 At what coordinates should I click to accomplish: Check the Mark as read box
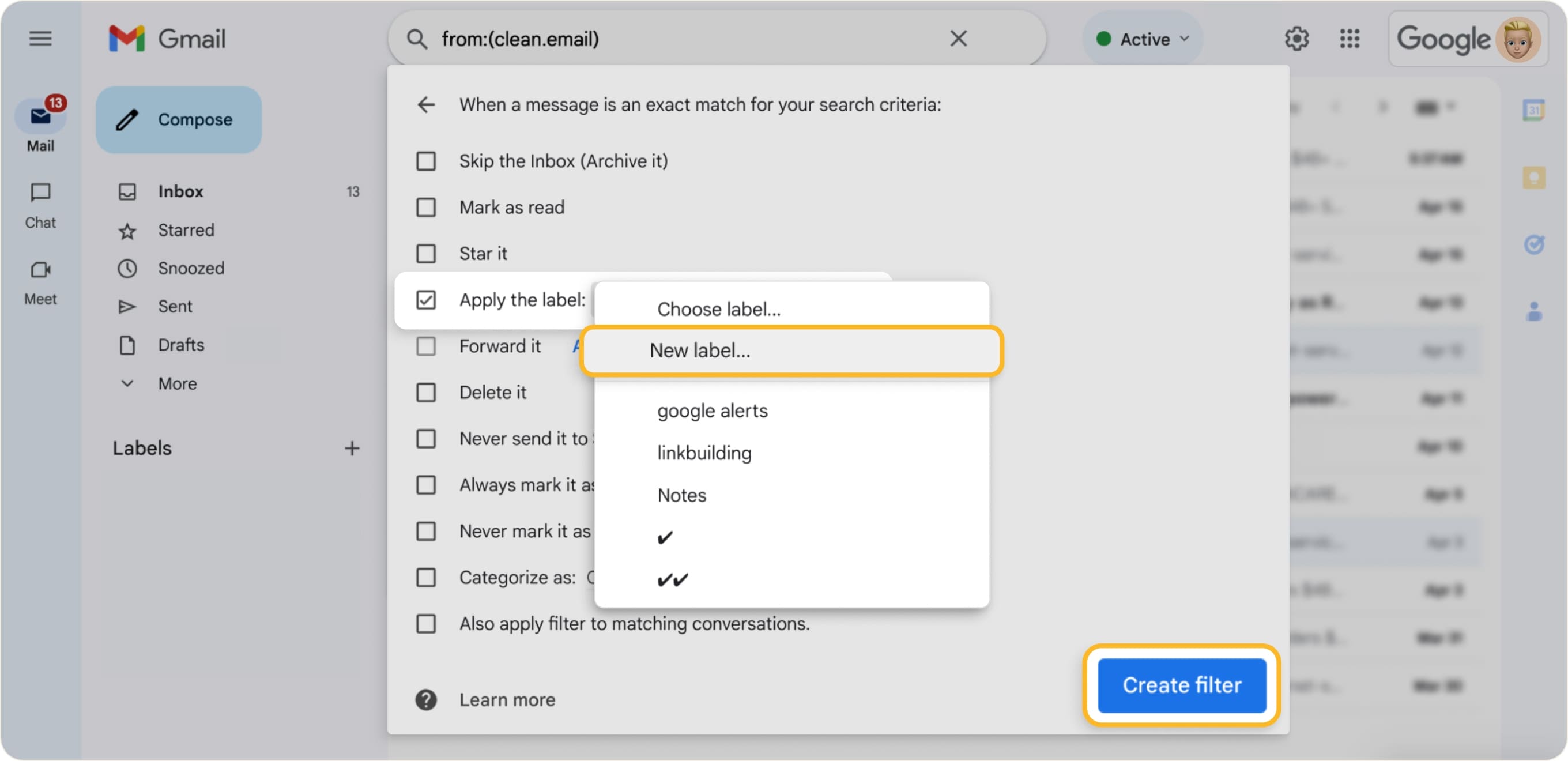tap(425, 207)
